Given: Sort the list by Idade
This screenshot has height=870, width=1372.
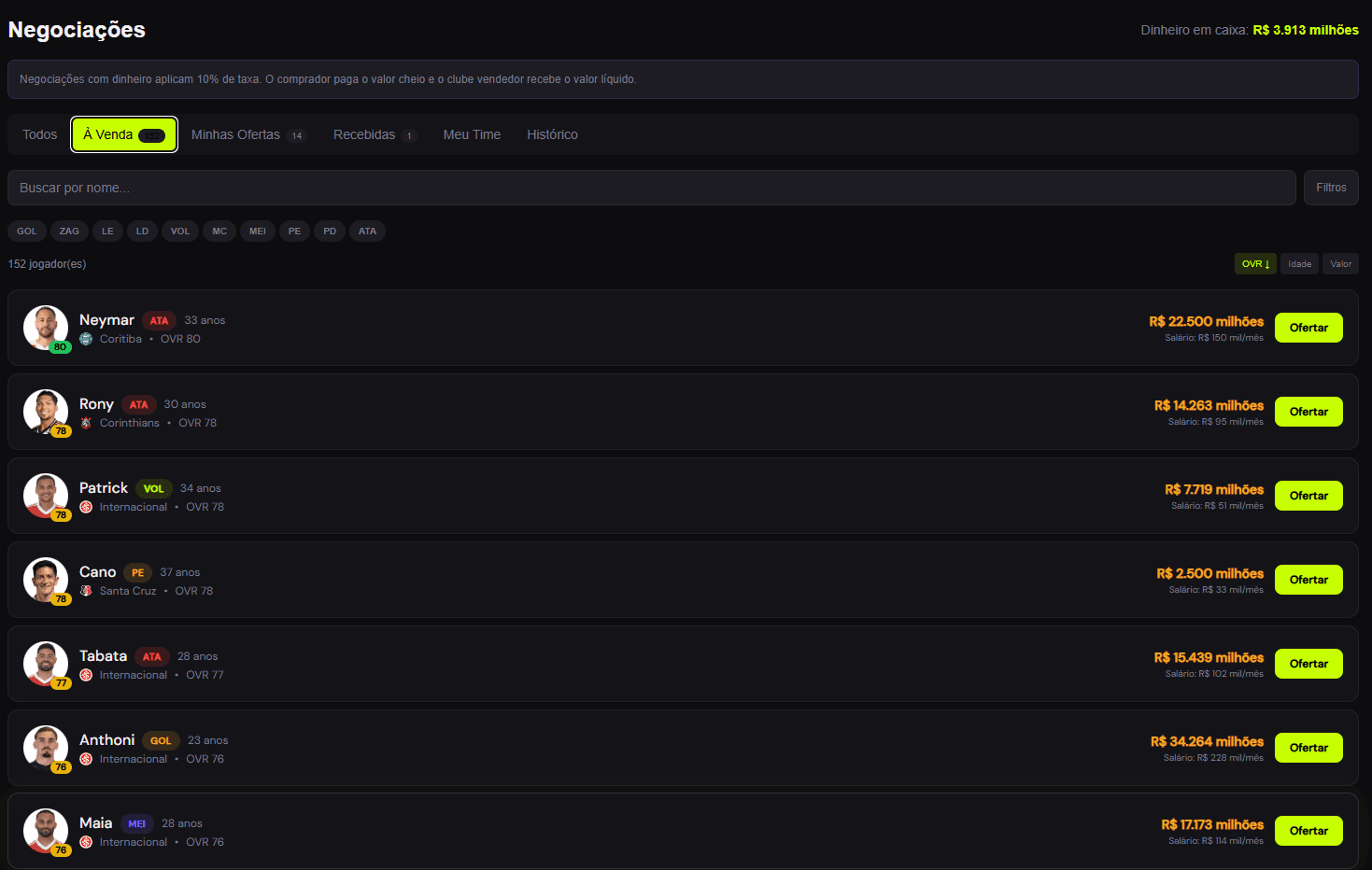Looking at the screenshot, I should 1300,264.
